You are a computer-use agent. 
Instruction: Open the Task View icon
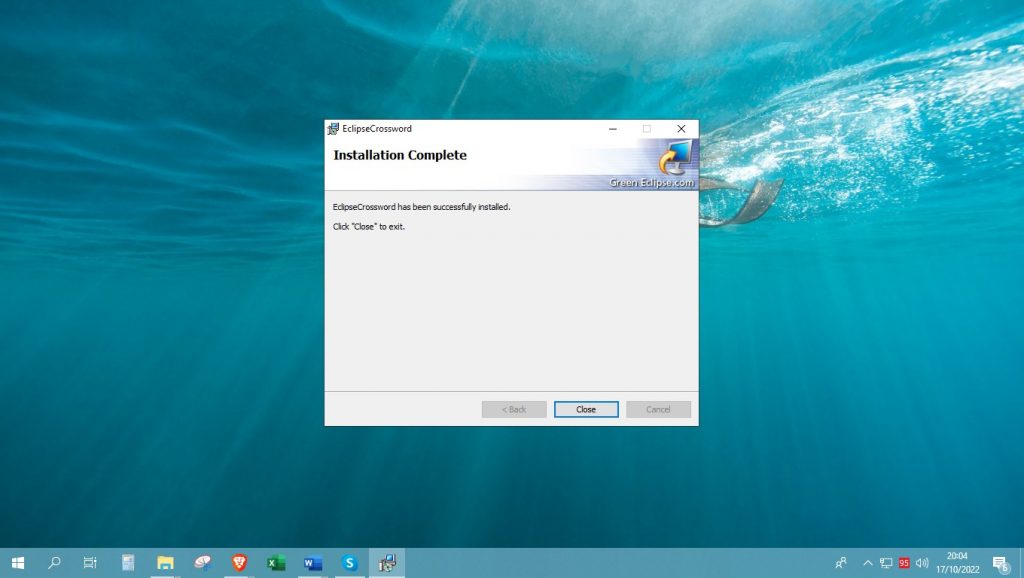(x=89, y=563)
